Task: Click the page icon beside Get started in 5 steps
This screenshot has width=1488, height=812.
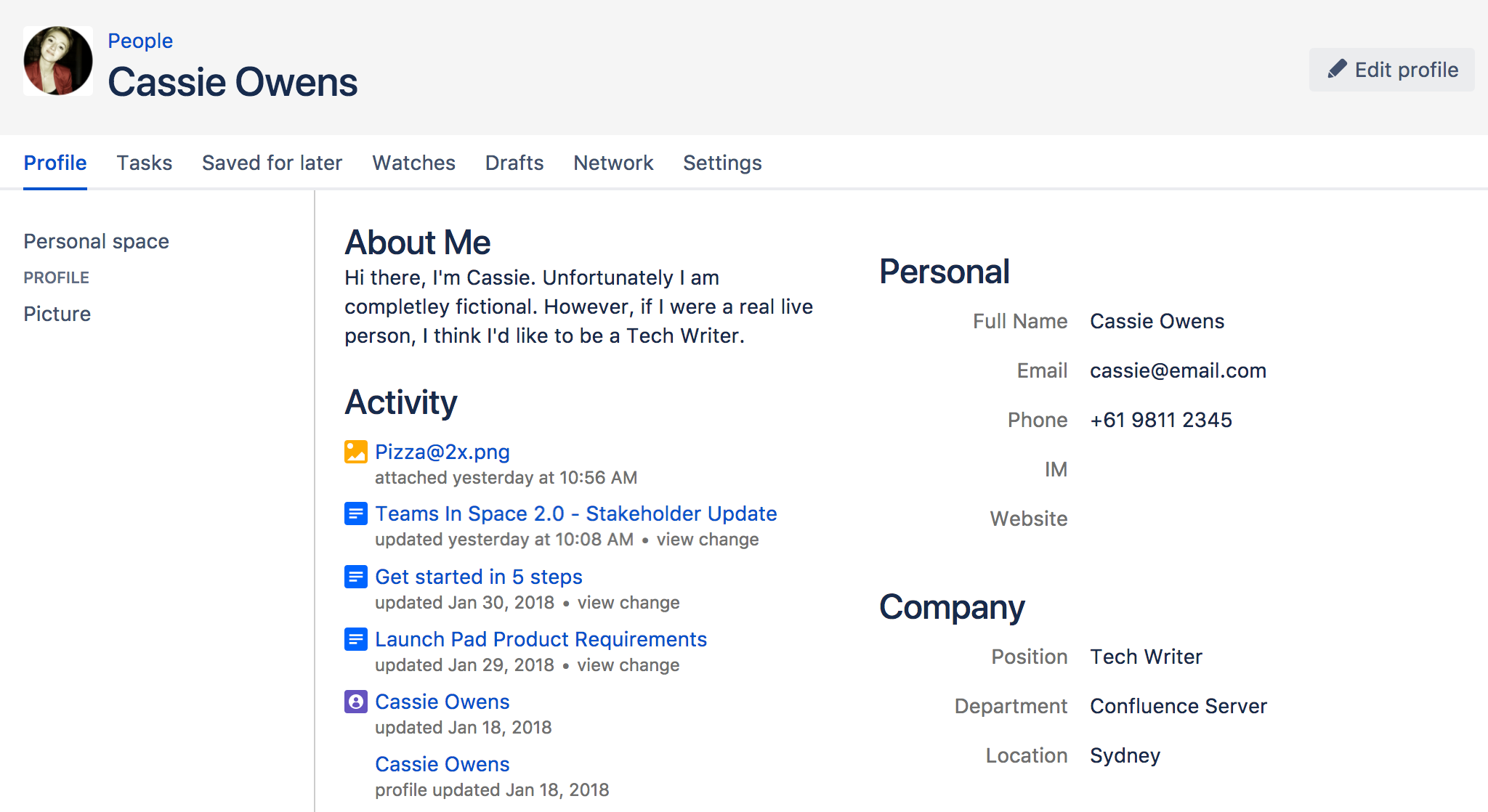Action: [356, 577]
